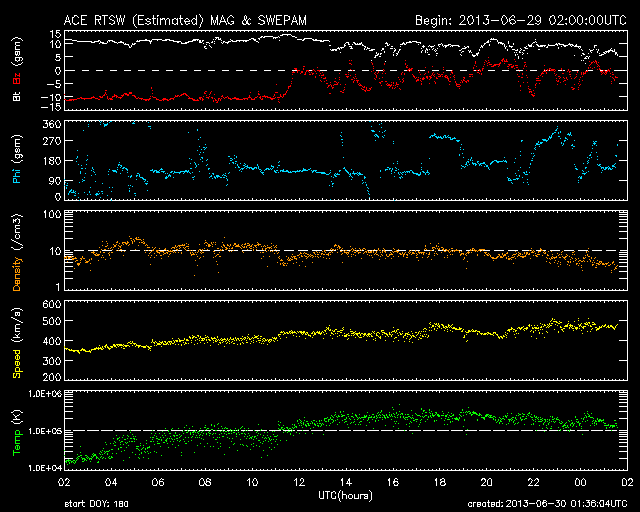Click the "200" tick on the Speed axis
The image size is (640, 512).
pyautogui.click(x=52, y=377)
